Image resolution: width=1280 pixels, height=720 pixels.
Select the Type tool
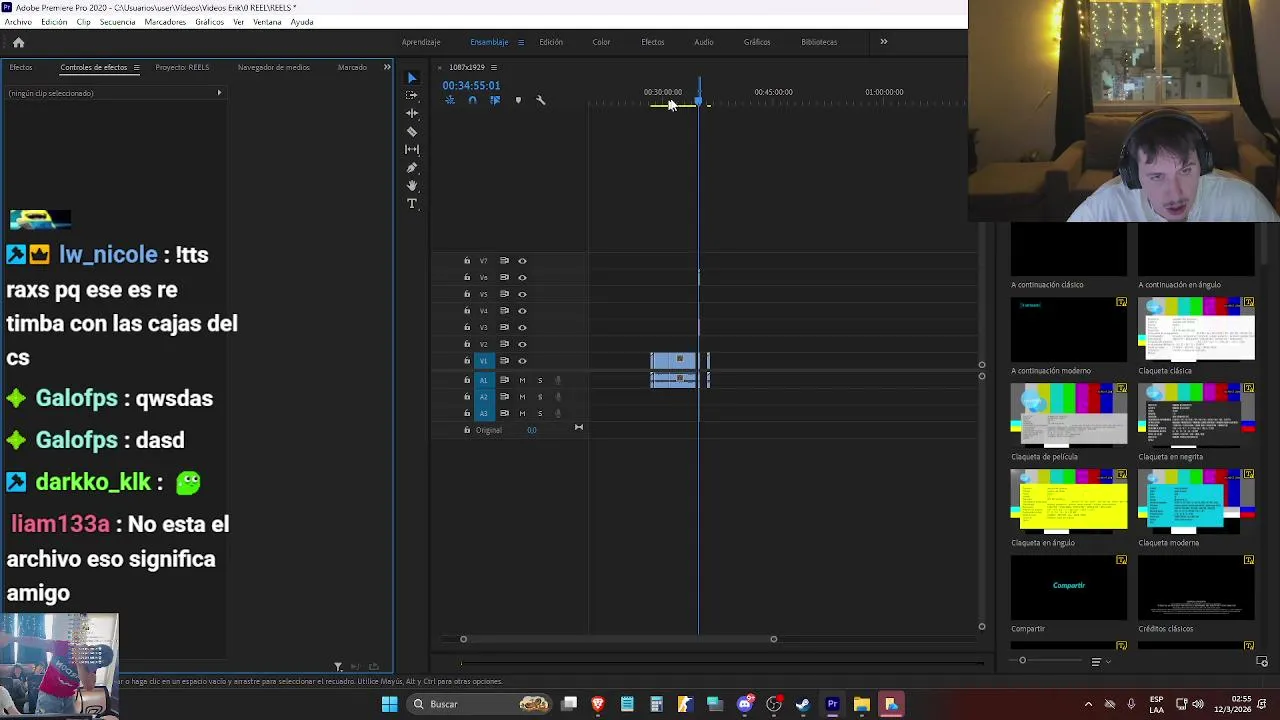411,203
